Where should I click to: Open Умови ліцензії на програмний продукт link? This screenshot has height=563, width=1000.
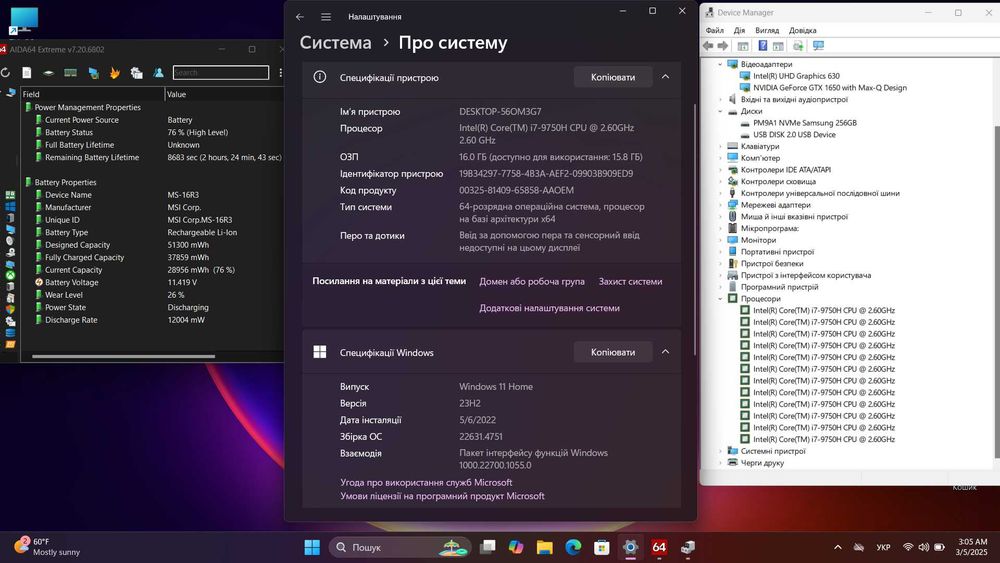[x=442, y=496]
